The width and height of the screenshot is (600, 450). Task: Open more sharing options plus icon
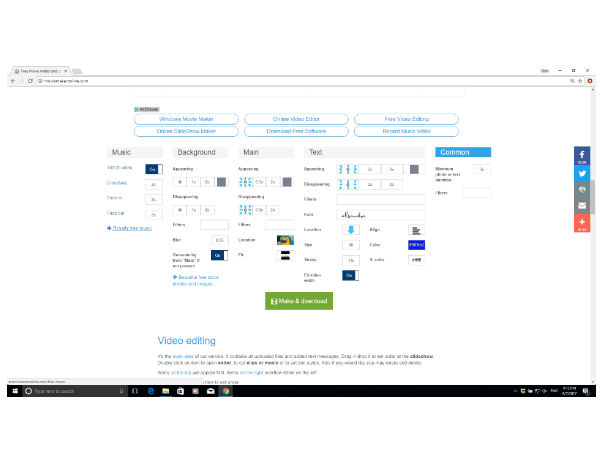coord(582,222)
